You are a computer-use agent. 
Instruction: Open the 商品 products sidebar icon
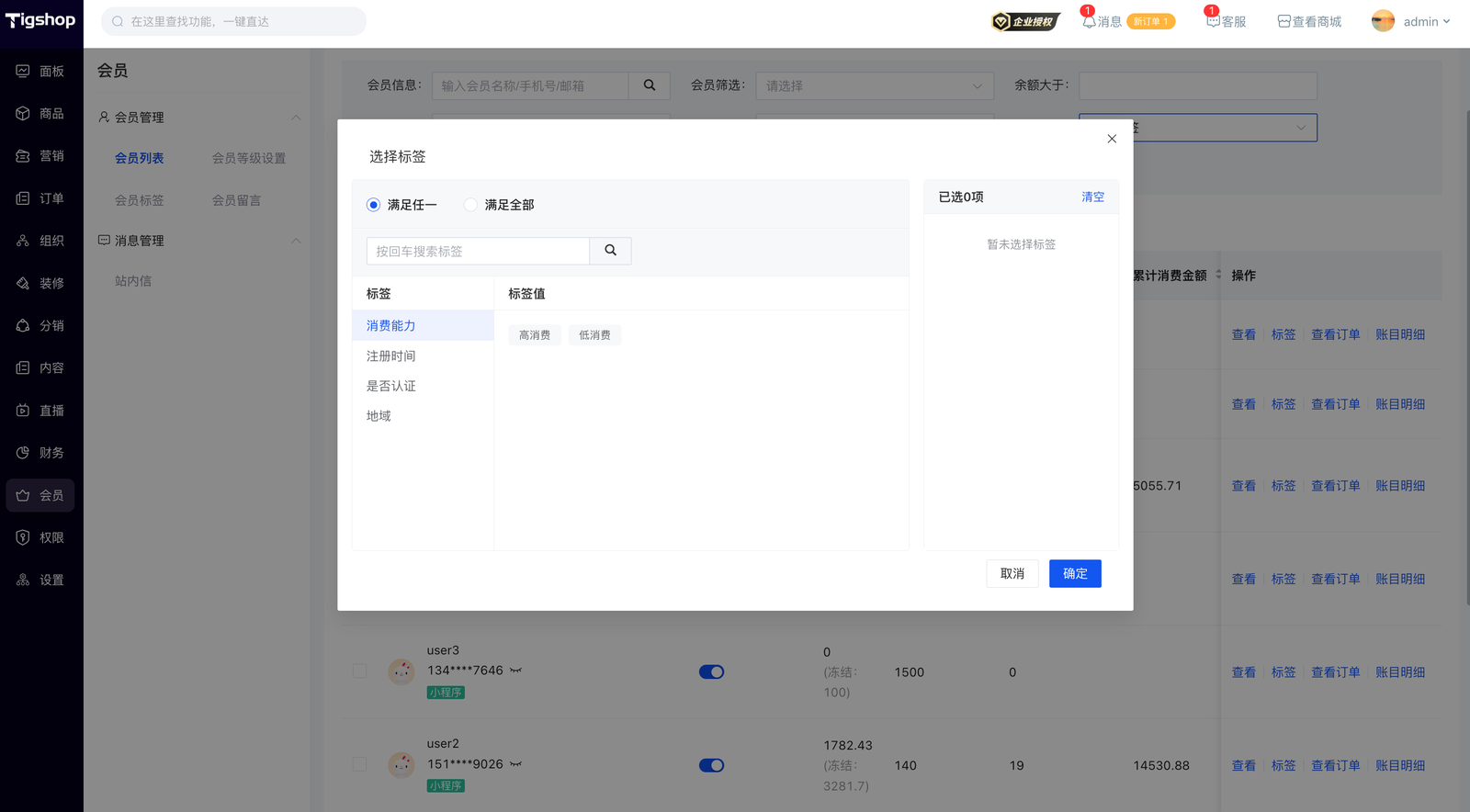[23, 113]
